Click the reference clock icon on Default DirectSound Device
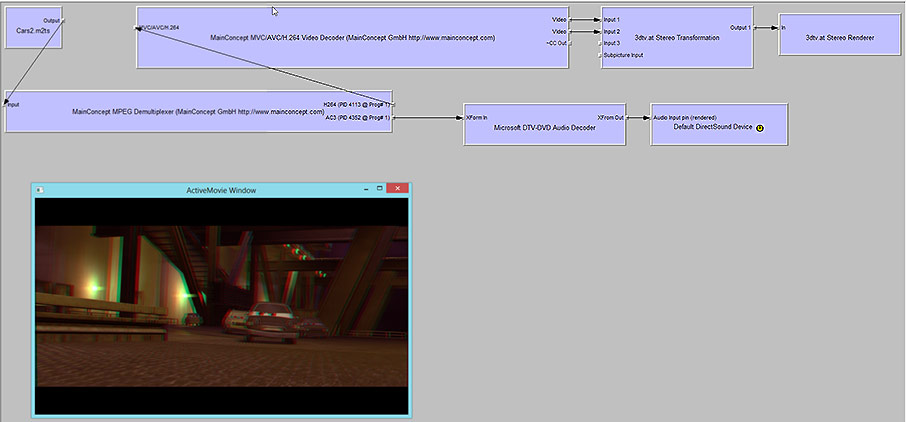906x422 pixels. coord(760,128)
